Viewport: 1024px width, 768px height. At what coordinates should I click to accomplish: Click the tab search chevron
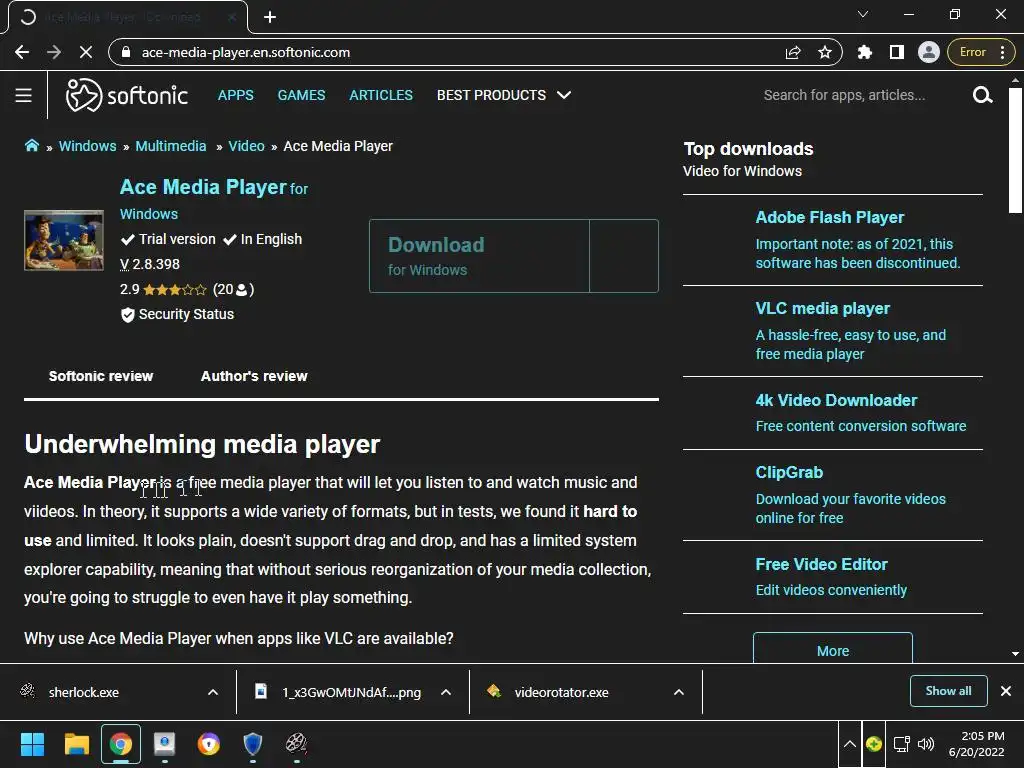point(863,14)
